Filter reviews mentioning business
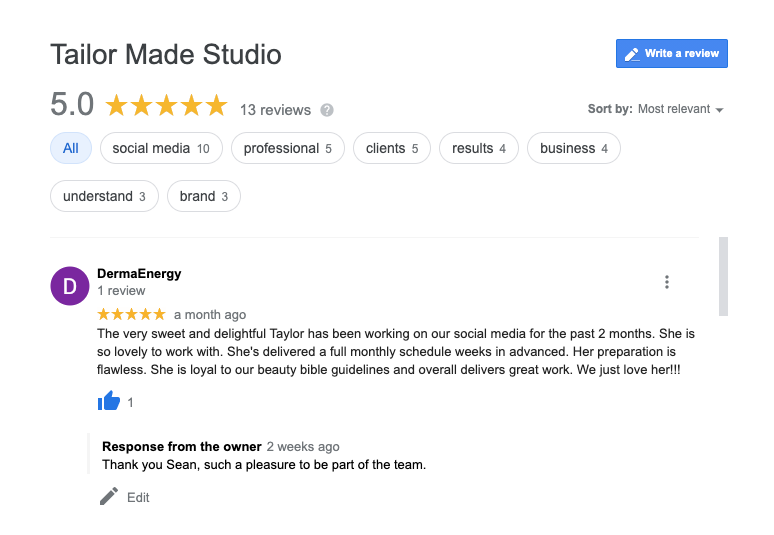Viewport: 774px width, 535px height. tap(573, 148)
